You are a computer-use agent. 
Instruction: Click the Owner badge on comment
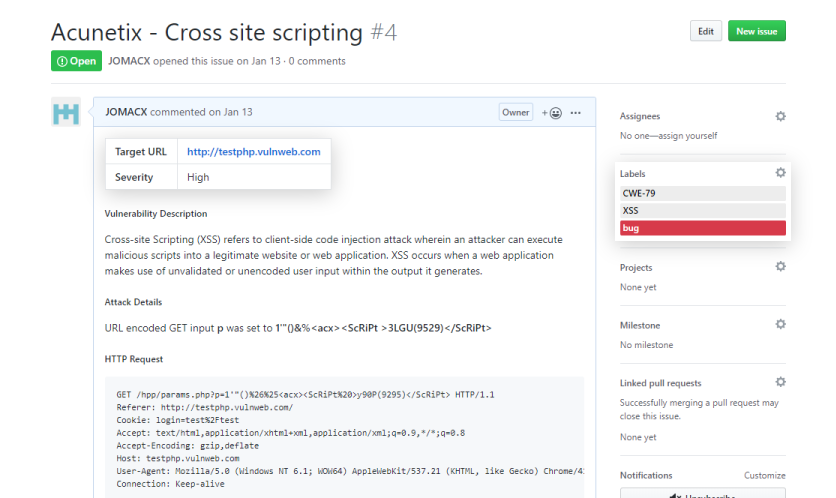[515, 113]
